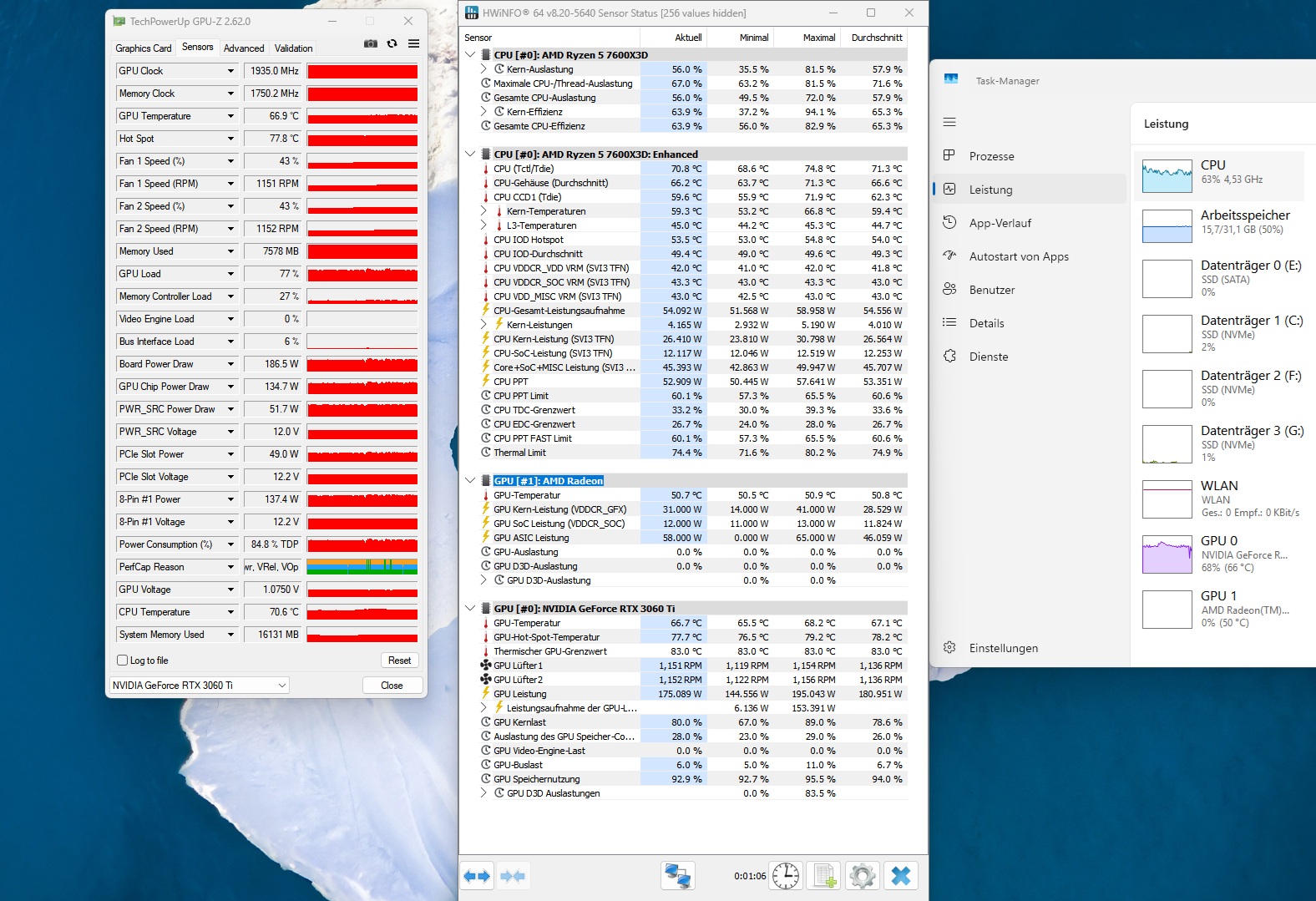Click GPU Temperature red graph

point(362,116)
